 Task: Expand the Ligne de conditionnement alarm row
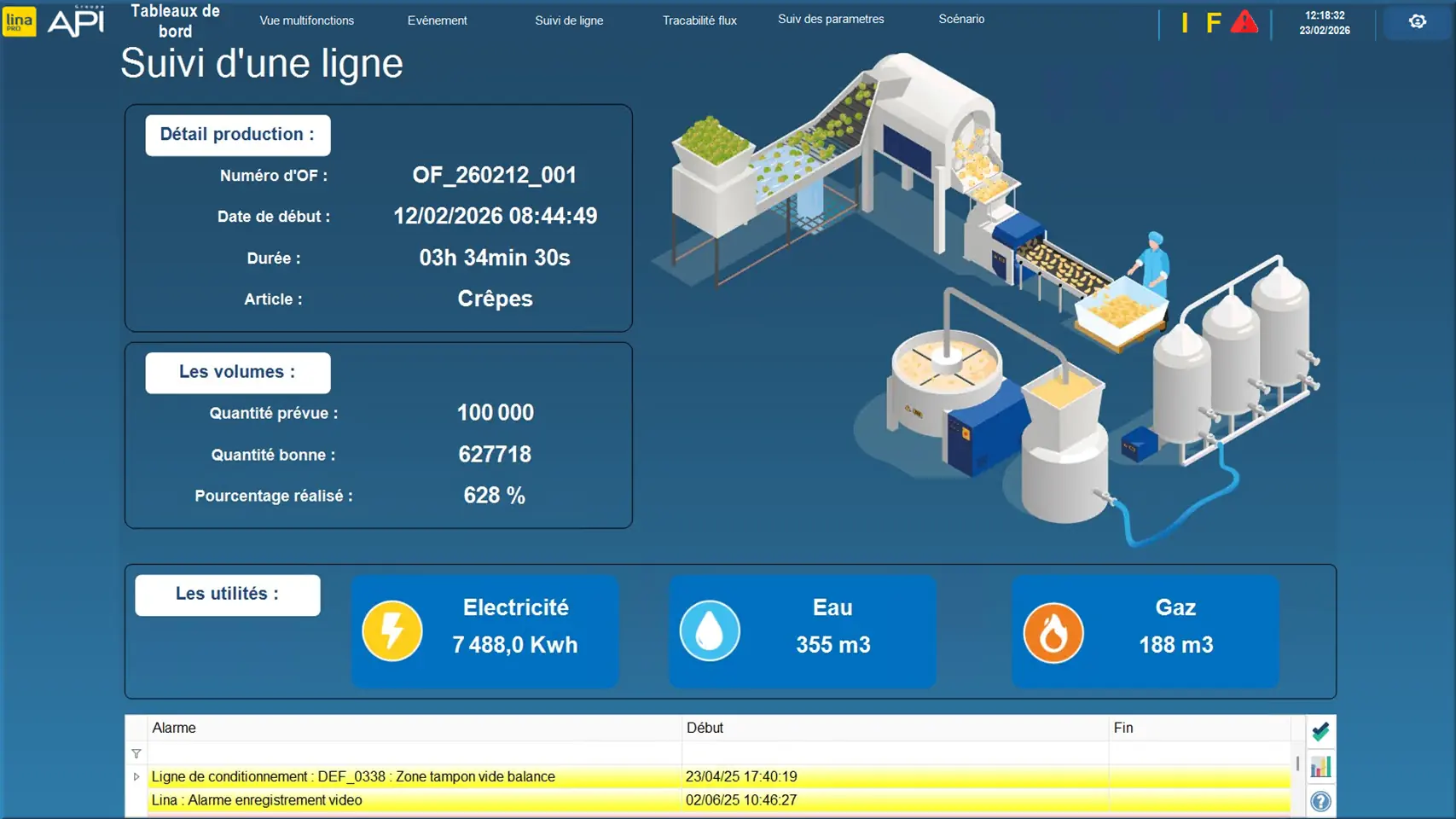tap(136, 776)
